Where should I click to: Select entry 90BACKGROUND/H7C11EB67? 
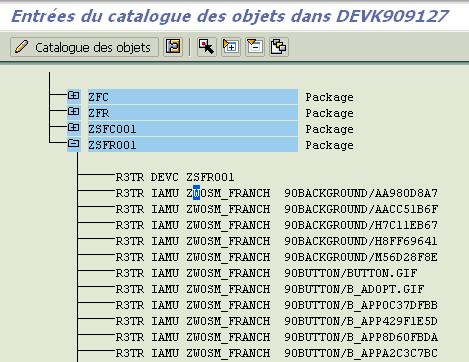[x=276, y=225]
